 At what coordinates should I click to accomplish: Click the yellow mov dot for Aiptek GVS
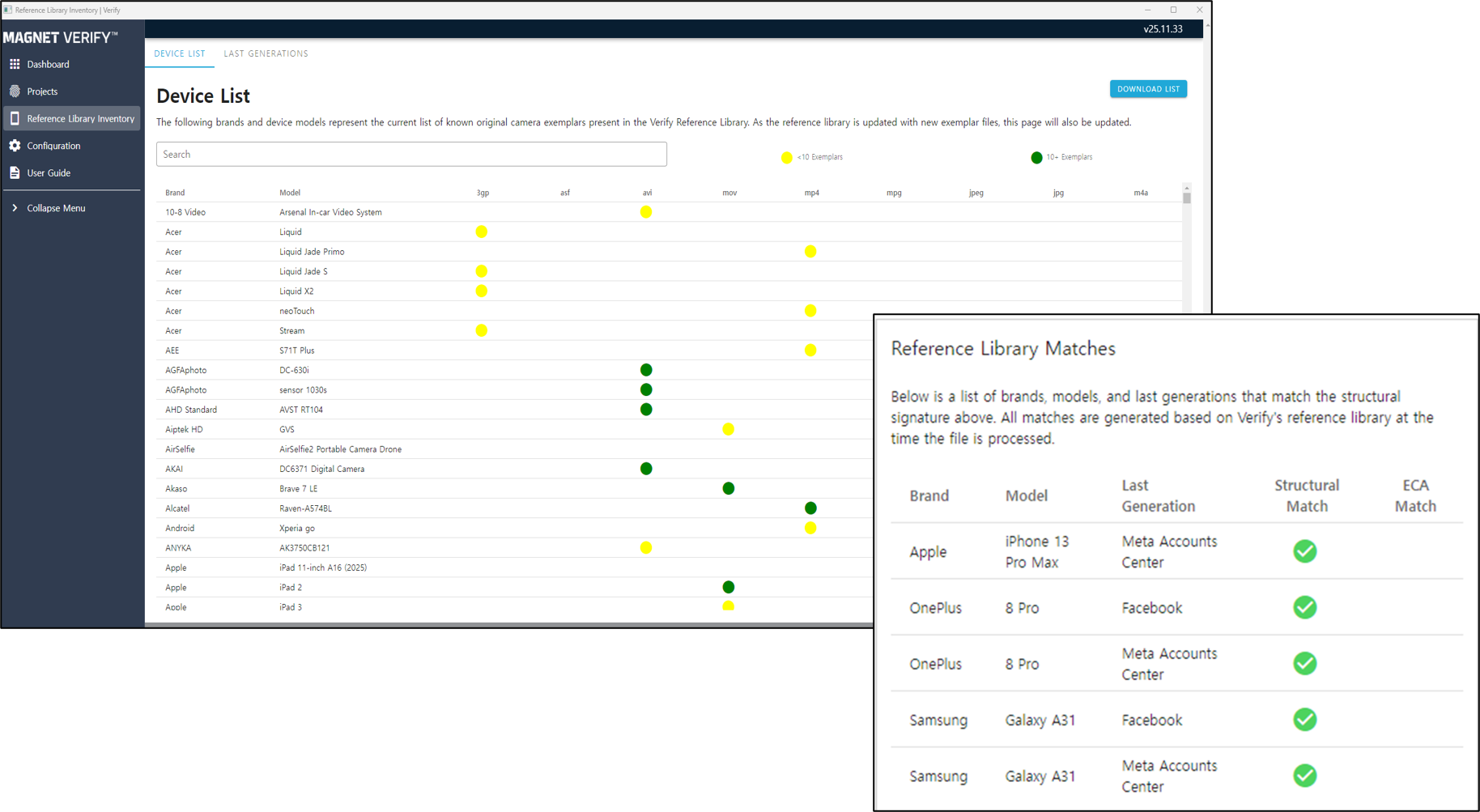click(x=729, y=429)
